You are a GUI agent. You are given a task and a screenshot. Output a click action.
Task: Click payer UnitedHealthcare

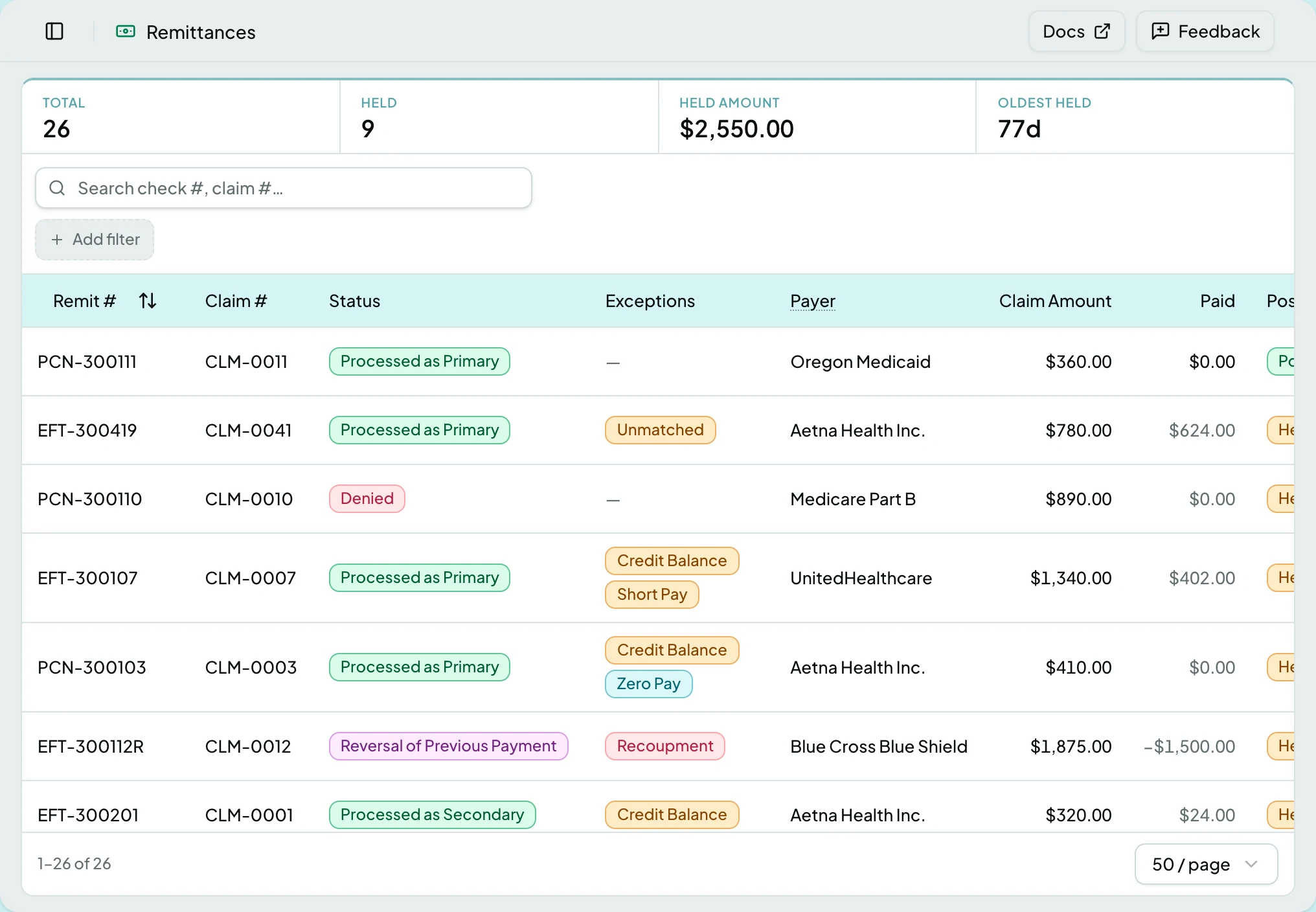coord(861,578)
